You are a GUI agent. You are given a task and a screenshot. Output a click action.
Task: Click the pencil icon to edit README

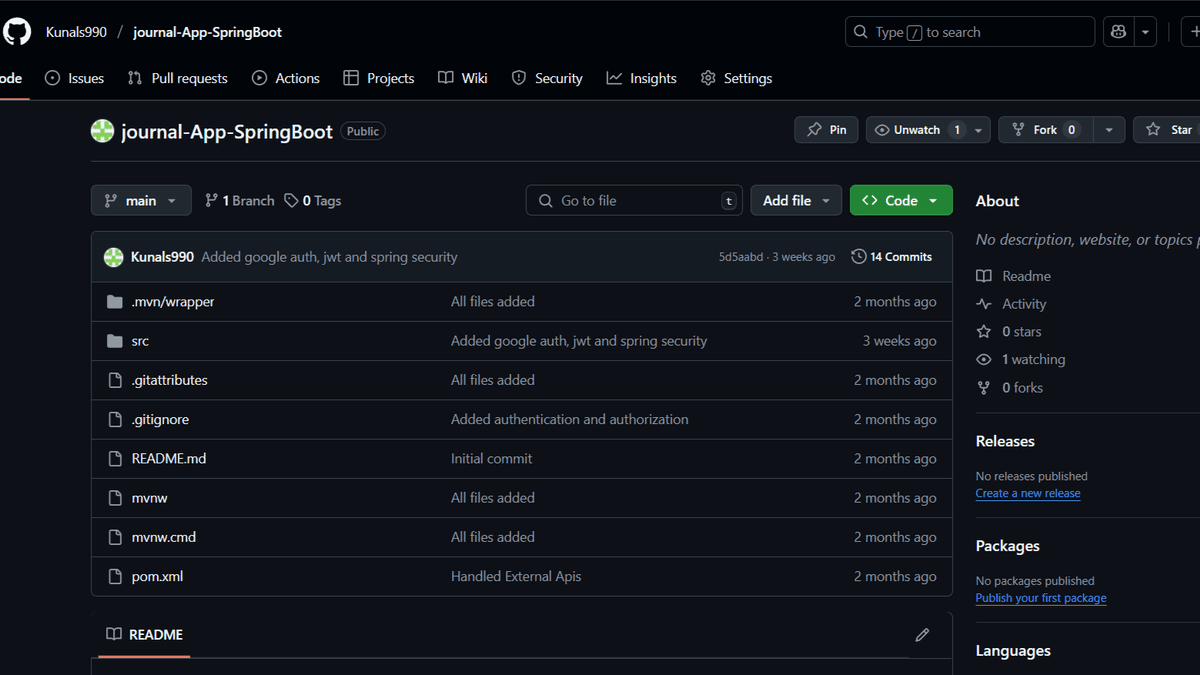[x=922, y=635]
